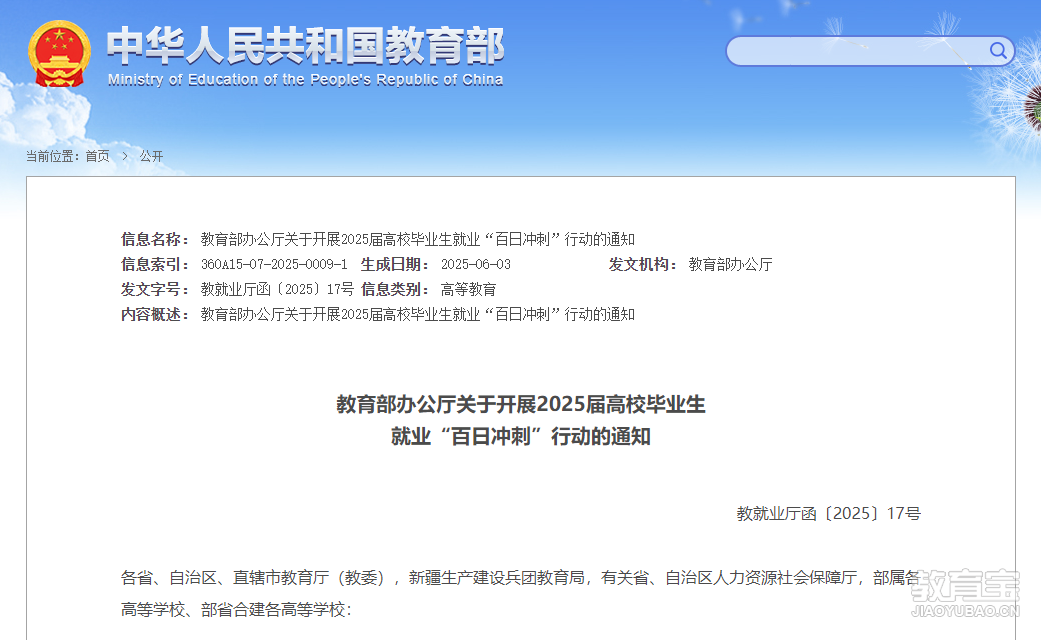Select the issuing body 教育部办公厅
1041x640 pixels.
[x=730, y=264]
